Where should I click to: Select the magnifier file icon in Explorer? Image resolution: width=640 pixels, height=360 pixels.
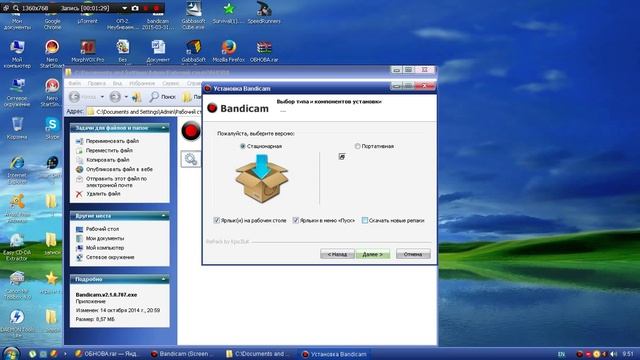tap(191, 159)
